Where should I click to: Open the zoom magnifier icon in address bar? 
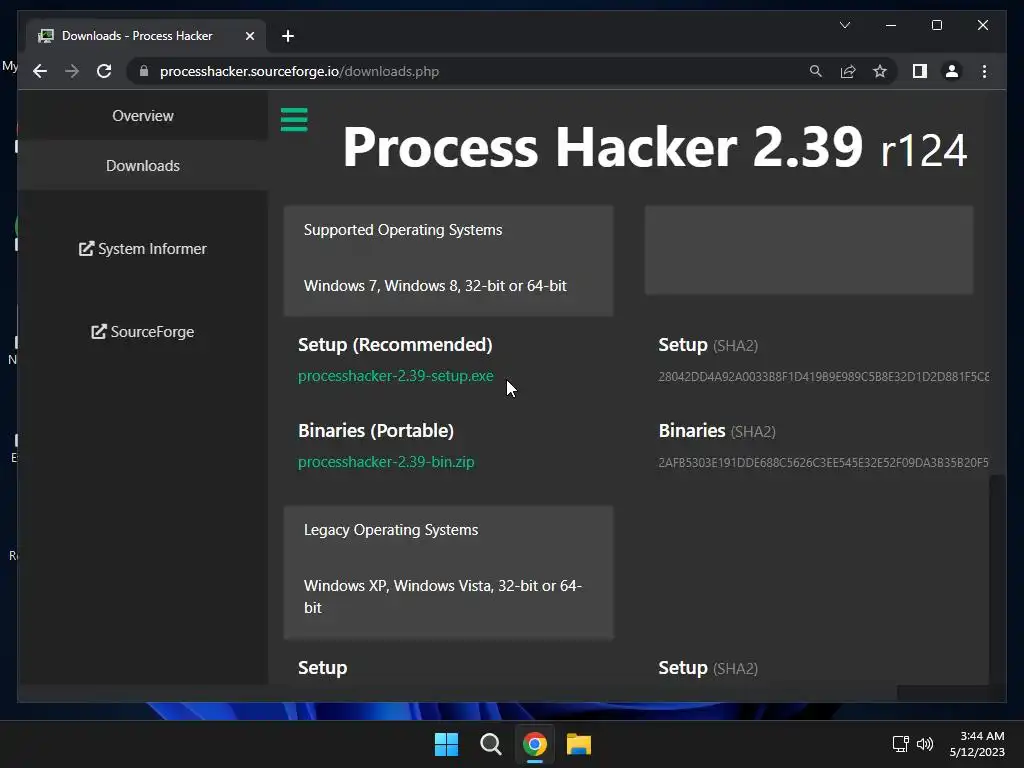tap(816, 71)
